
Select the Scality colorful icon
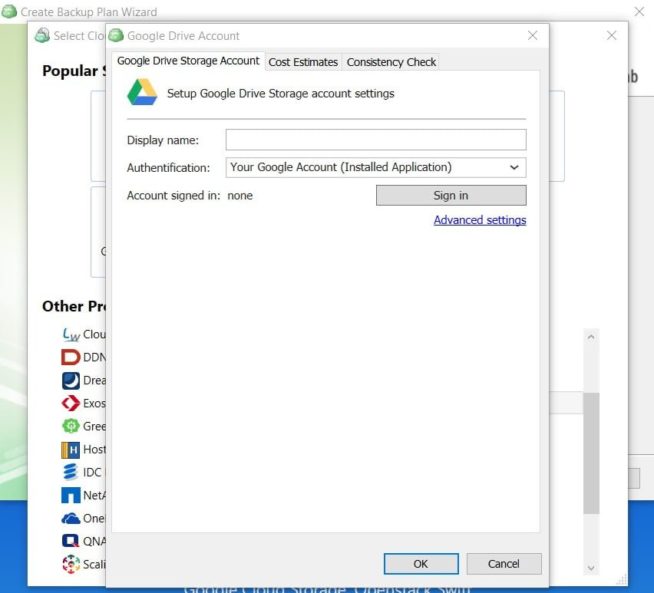[70, 564]
